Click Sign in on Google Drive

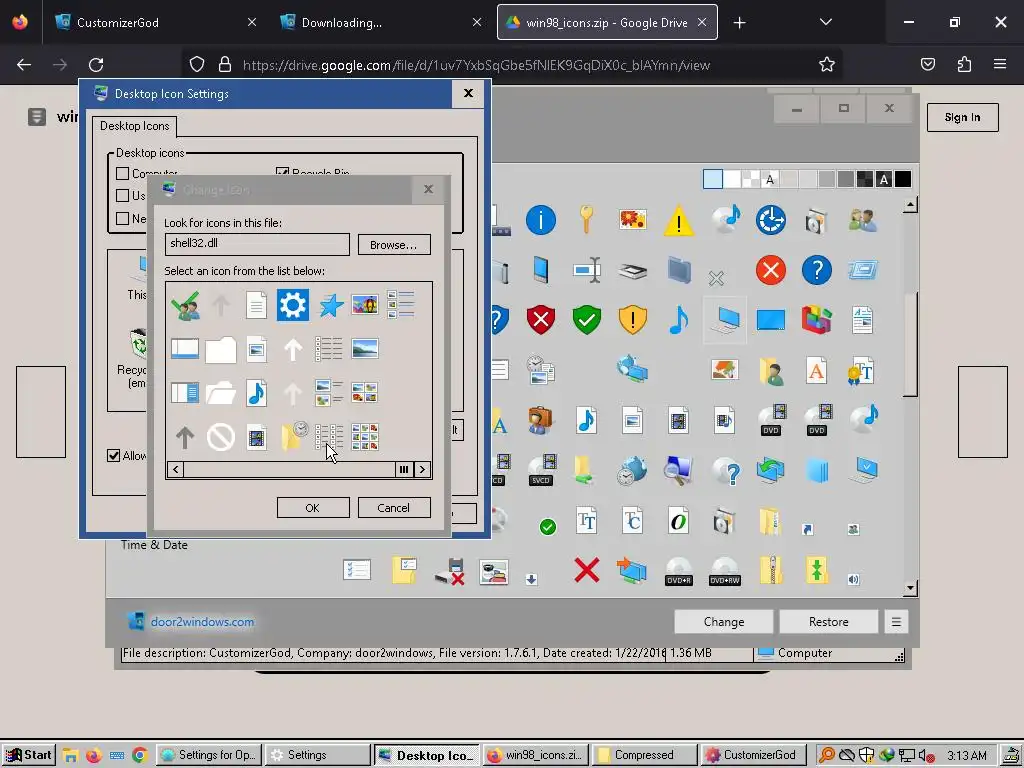[963, 118]
